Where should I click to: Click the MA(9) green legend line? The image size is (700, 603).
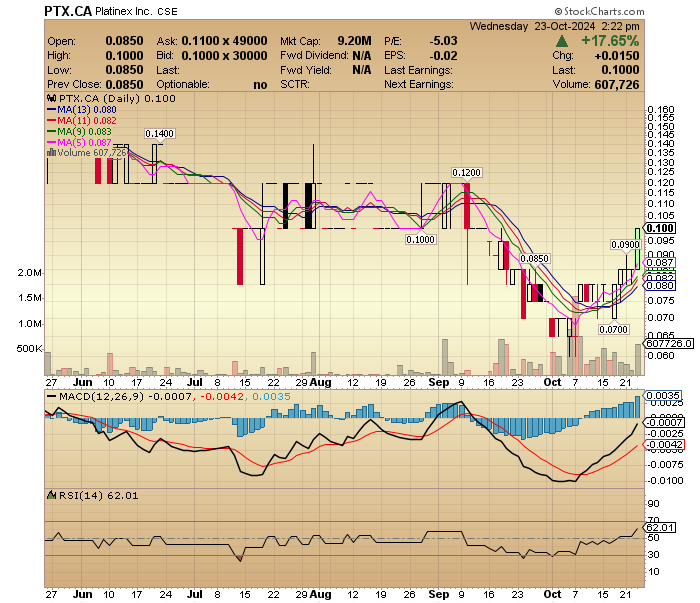tap(51, 131)
